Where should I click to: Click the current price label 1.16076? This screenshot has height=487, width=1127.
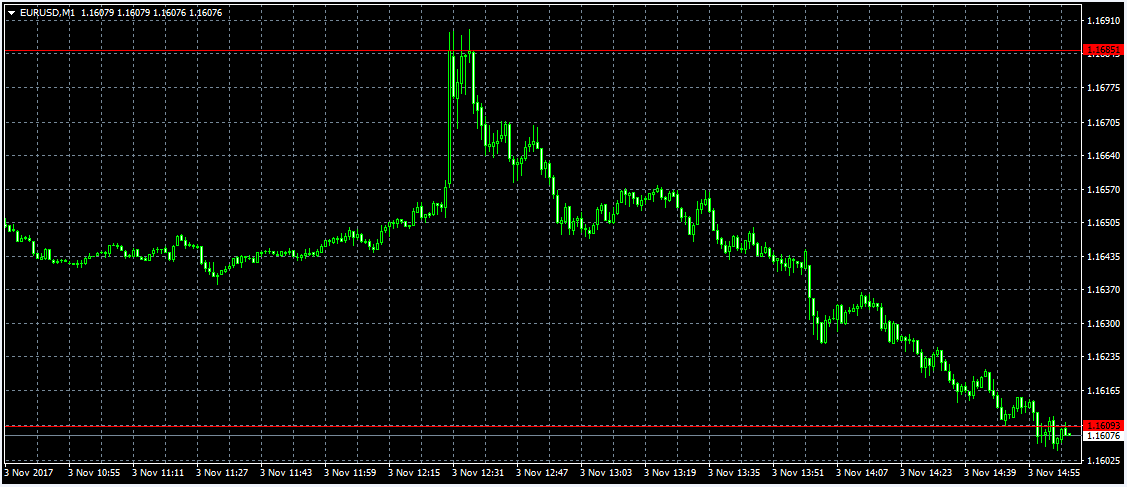pos(1106,436)
